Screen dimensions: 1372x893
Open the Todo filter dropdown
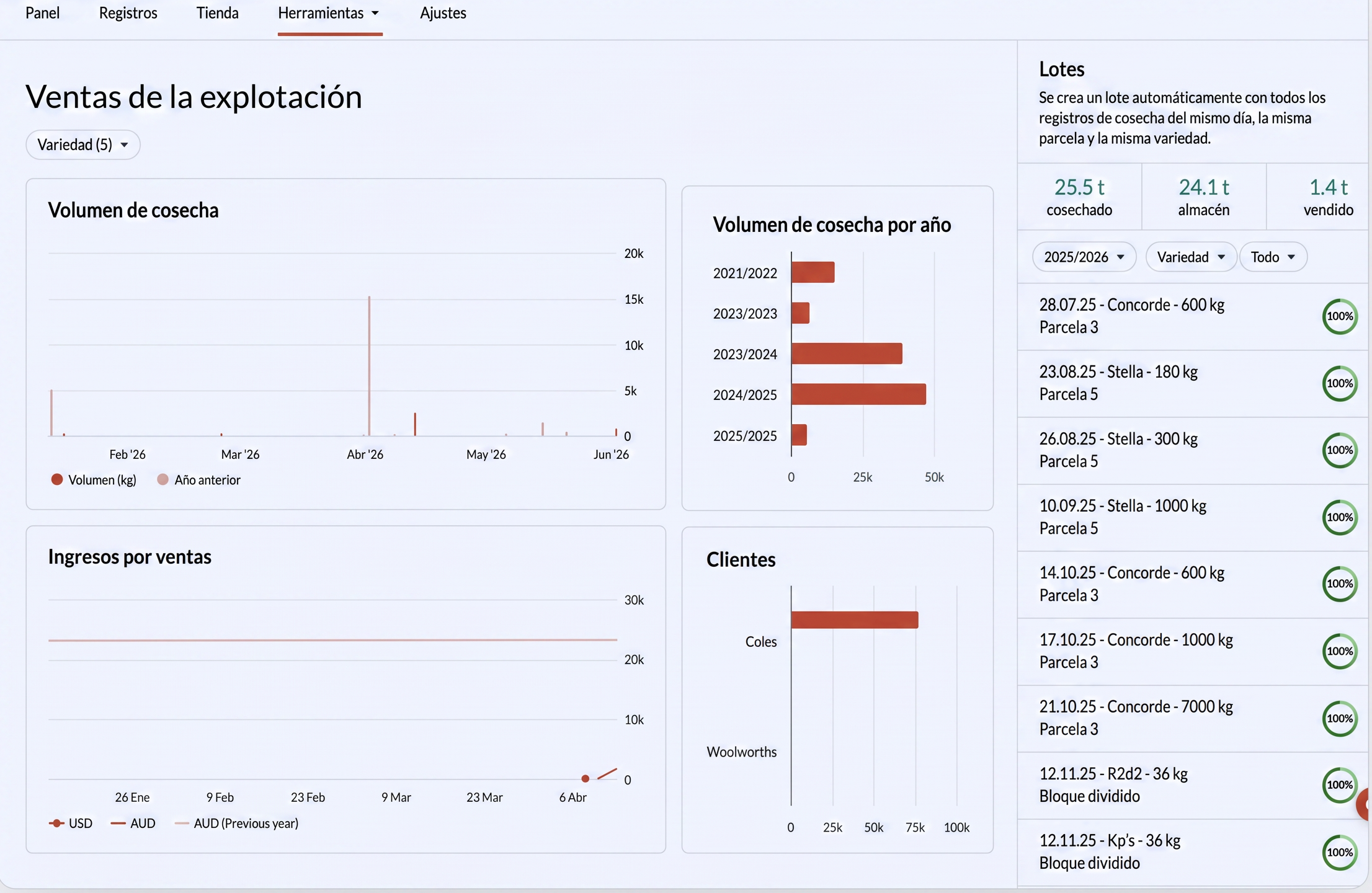click(1273, 257)
